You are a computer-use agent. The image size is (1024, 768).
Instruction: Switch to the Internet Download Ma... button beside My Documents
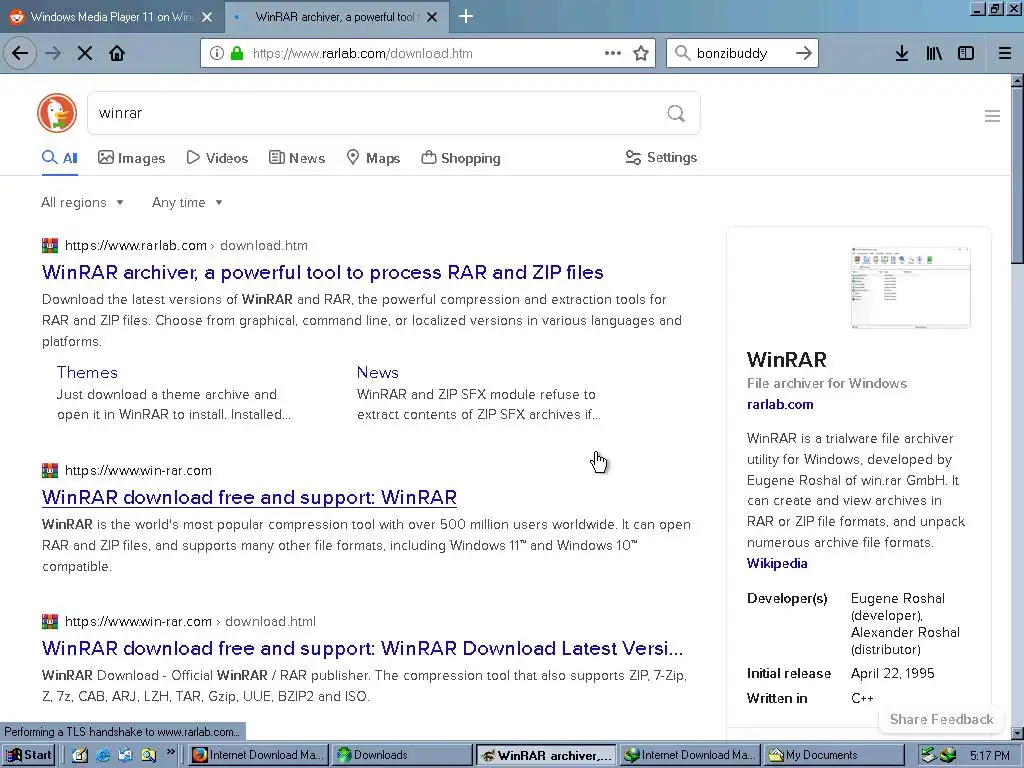pyautogui.click(x=689, y=755)
